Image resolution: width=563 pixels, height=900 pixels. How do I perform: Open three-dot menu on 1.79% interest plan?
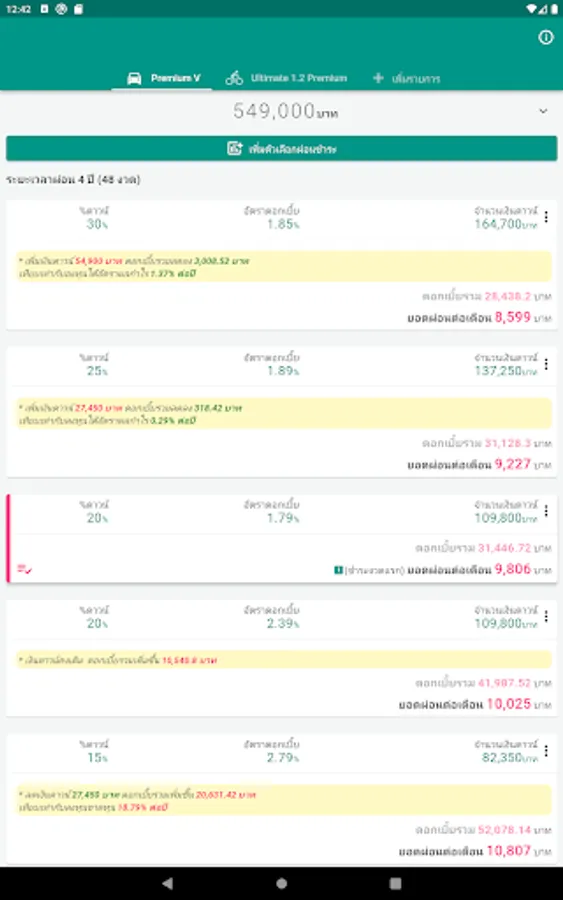pos(546,511)
